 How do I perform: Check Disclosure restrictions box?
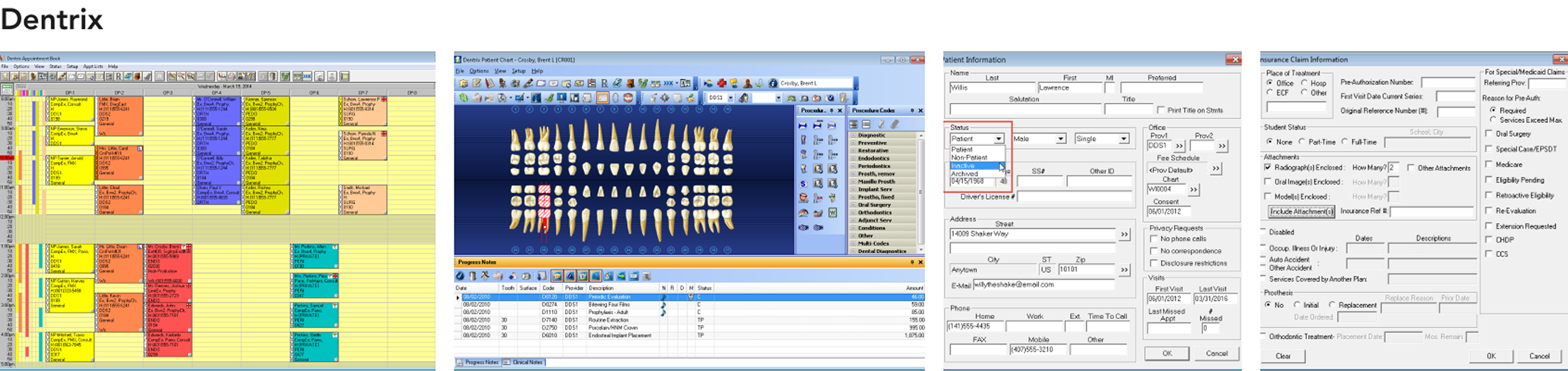tap(1153, 263)
